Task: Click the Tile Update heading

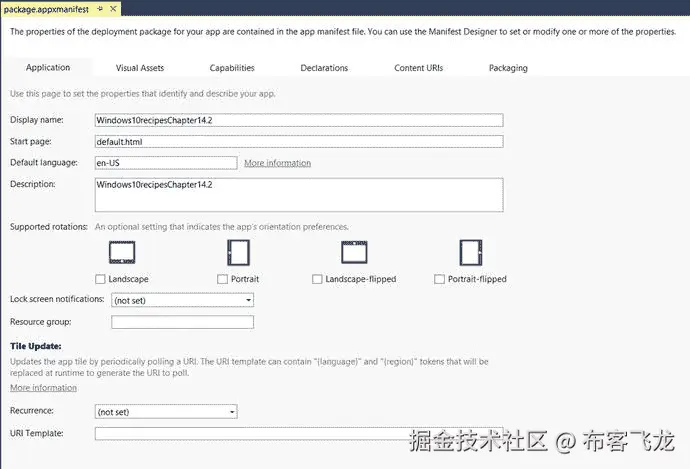Action: 36,346
